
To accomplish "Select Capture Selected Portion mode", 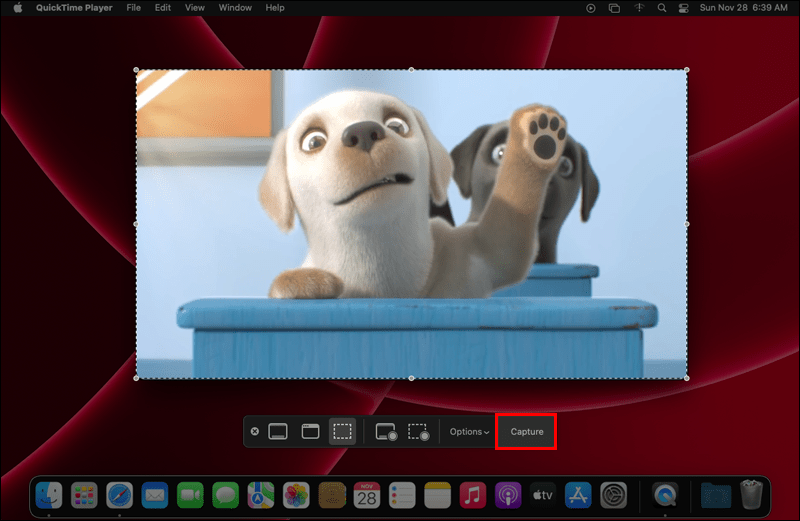I will click(x=342, y=432).
